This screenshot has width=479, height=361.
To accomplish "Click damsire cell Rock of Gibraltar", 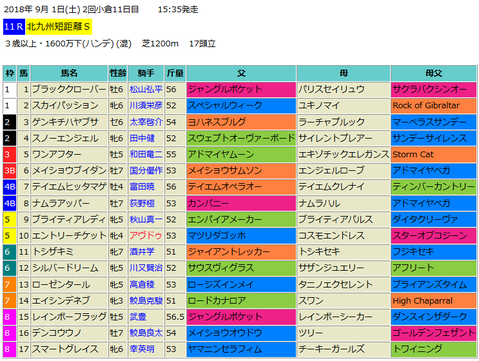I will [434, 106].
